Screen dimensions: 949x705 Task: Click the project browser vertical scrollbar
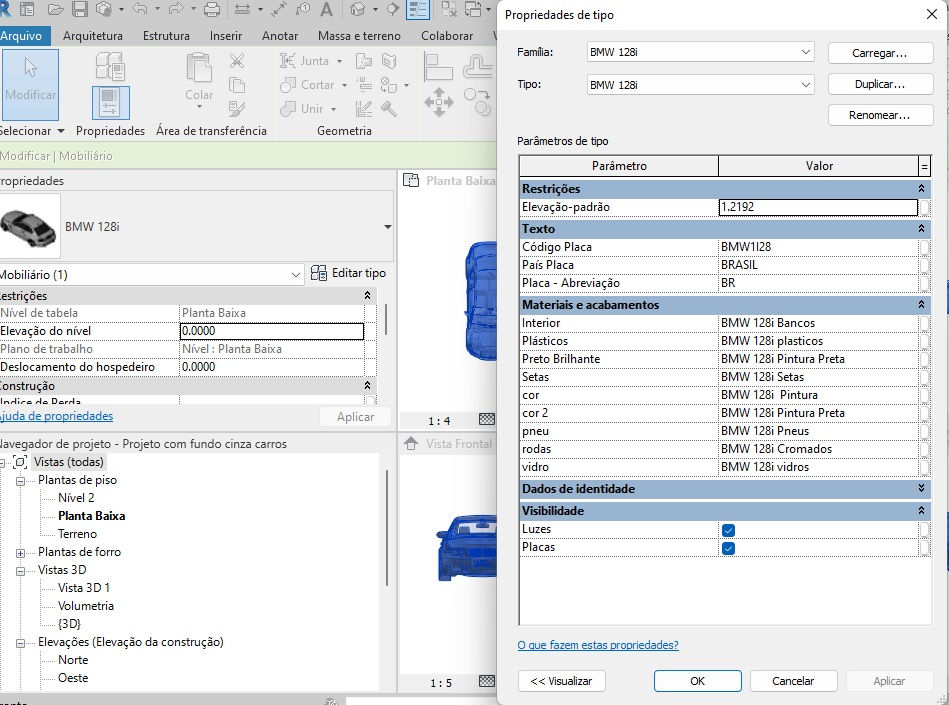pos(387,528)
